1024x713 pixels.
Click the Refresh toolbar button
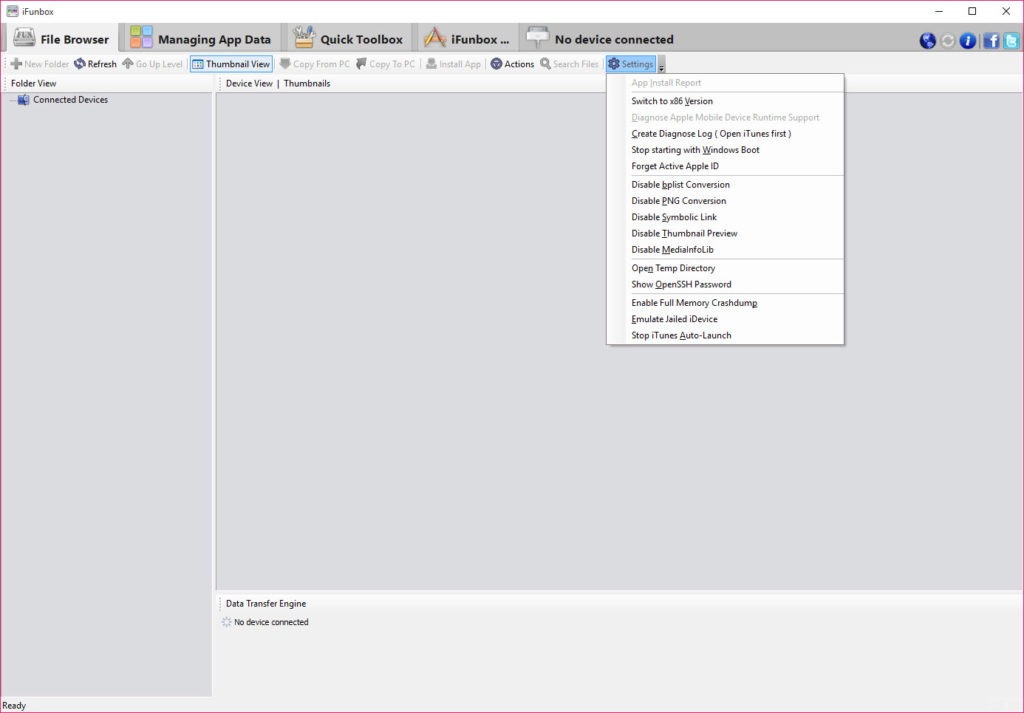(95, 64)
